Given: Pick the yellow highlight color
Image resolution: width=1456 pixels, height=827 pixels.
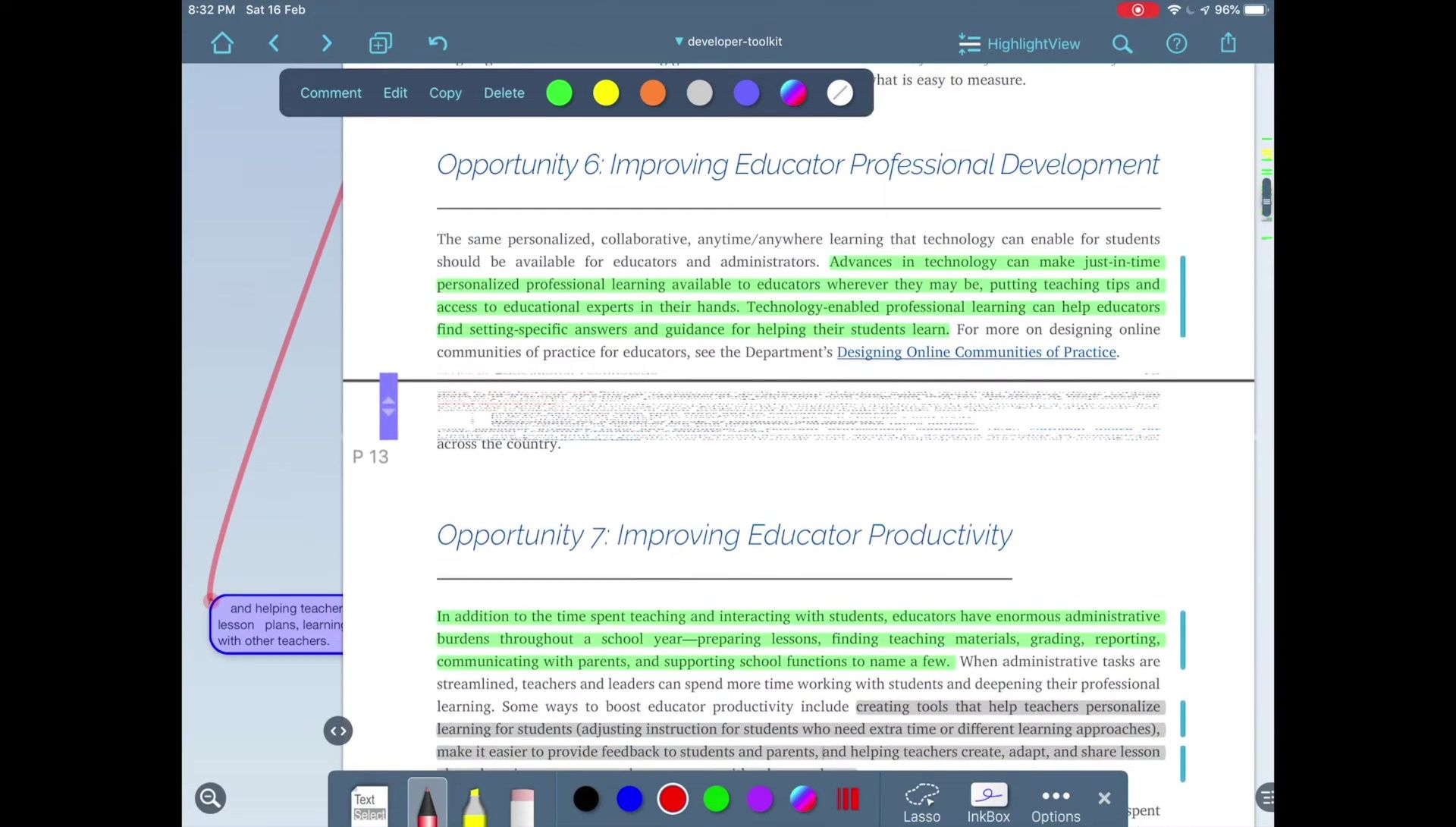Looking at the screenshot, I should [606, 93].
